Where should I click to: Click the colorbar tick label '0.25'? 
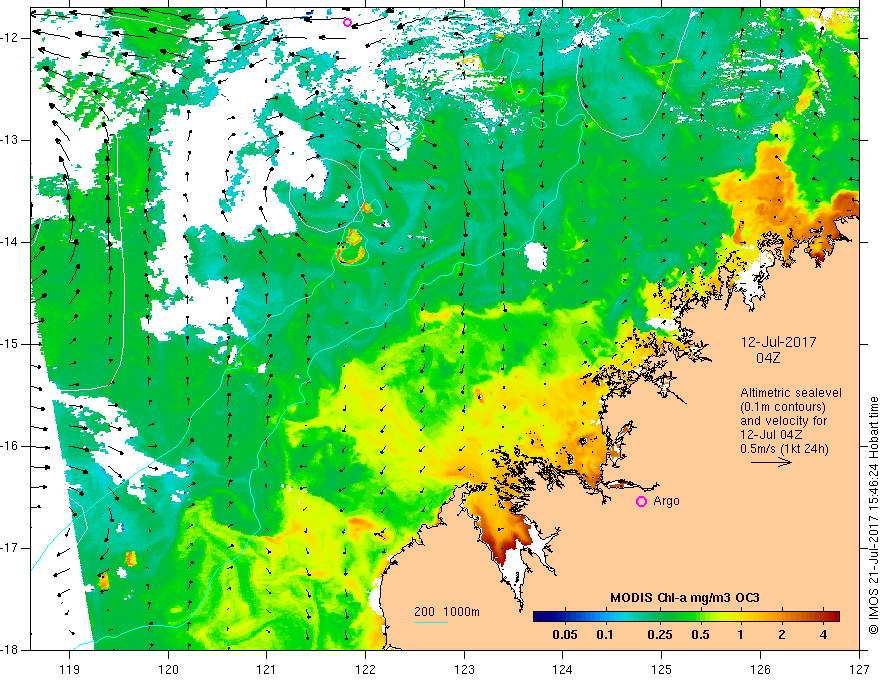tap(659, 635)
